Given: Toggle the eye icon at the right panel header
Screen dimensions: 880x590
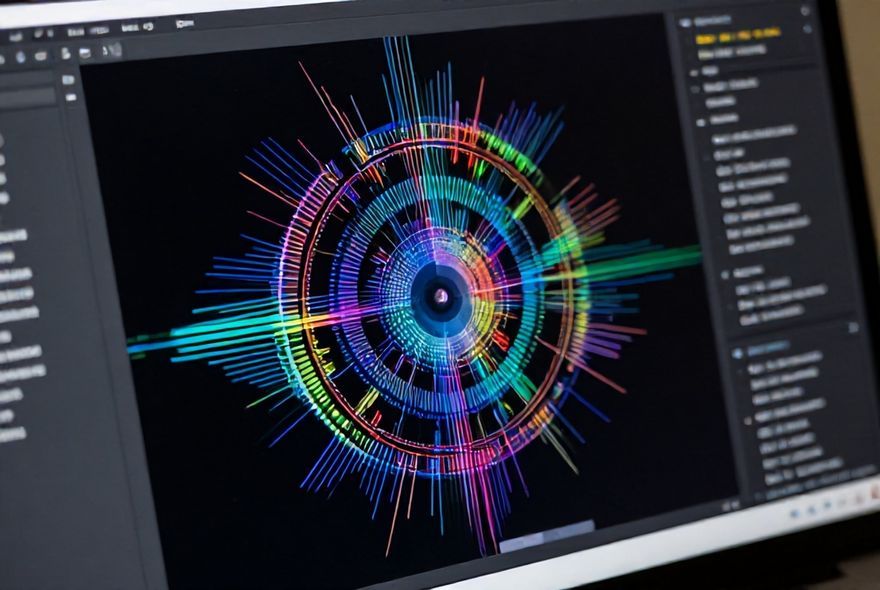Looking at the screenshot, I should (686, 21).
